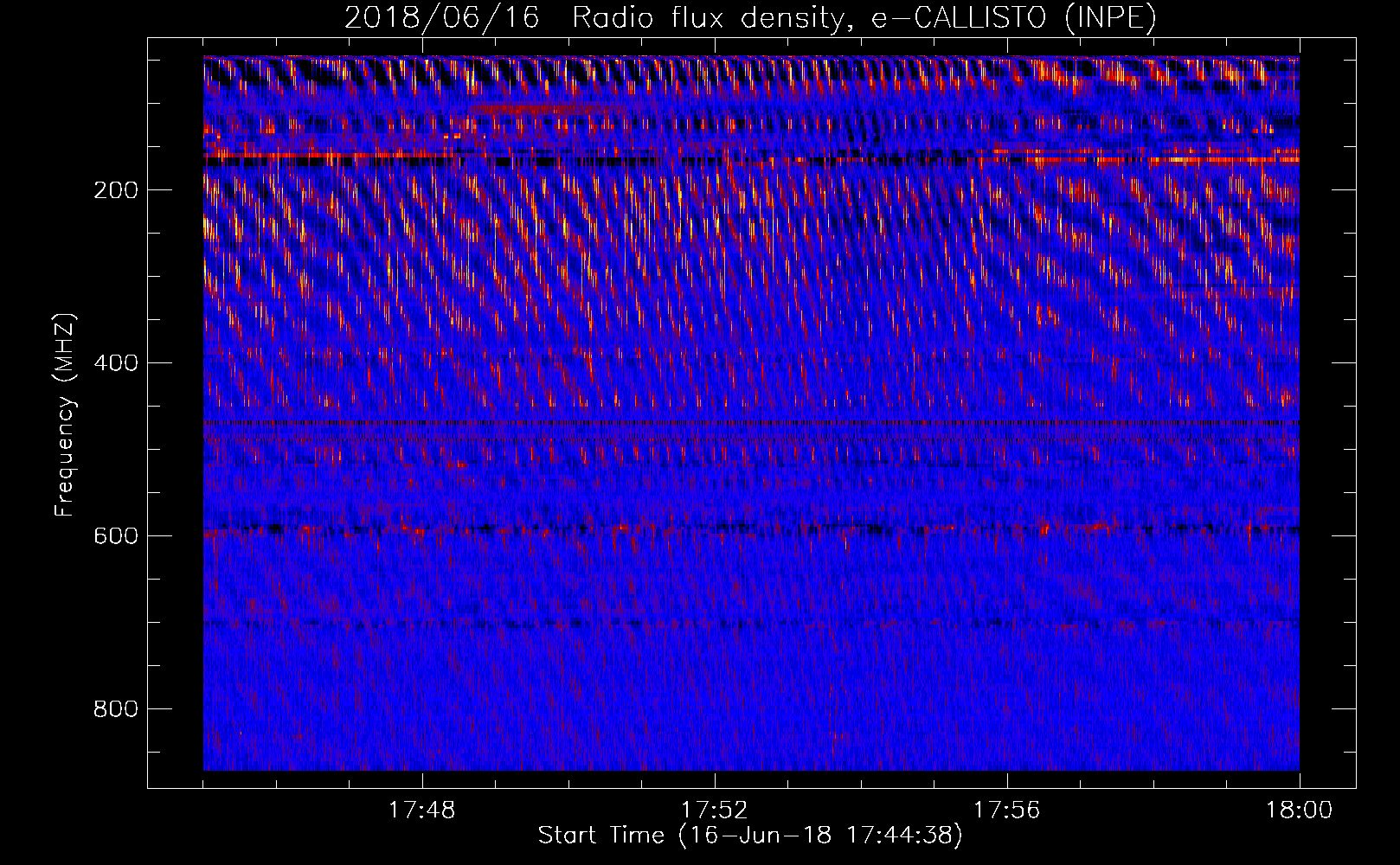Click the right-side tick mark at 800 MHz

(x=1345, y=708)
